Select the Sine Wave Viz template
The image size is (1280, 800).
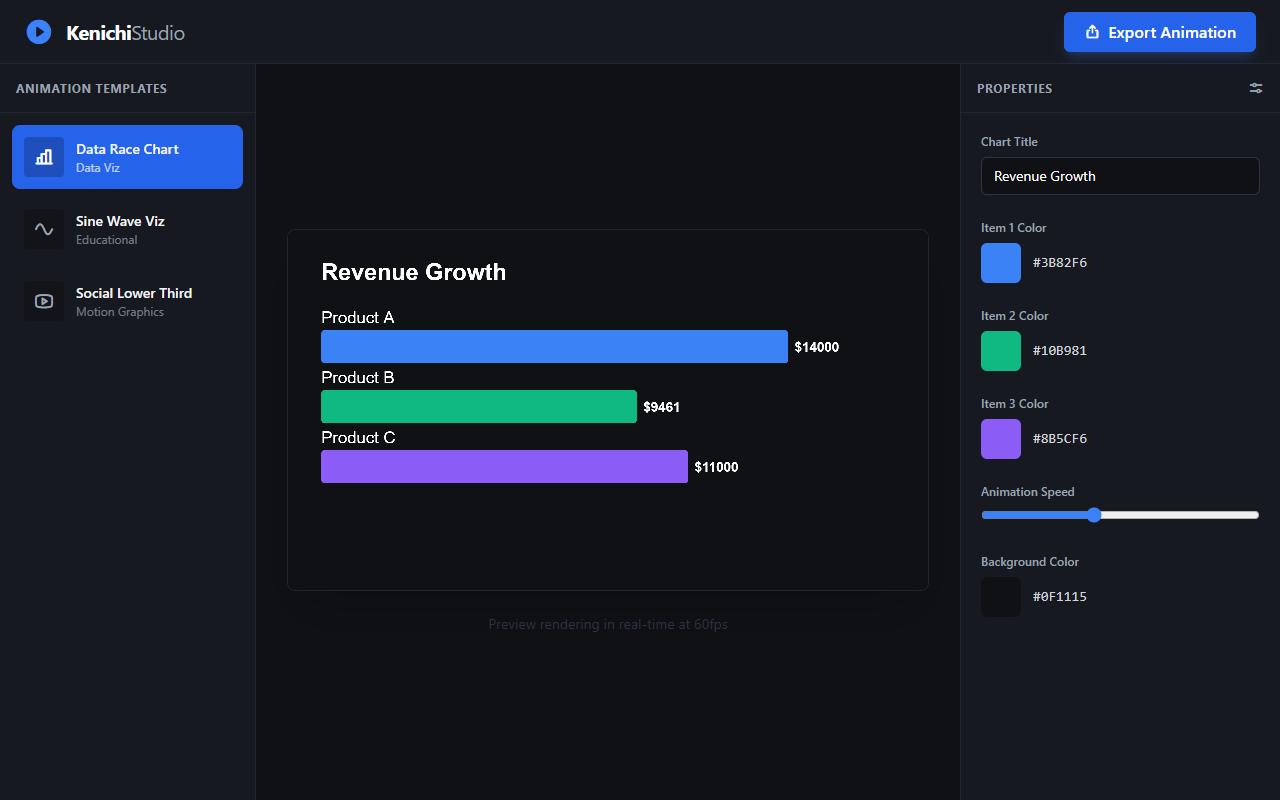(x=127, y=229)
